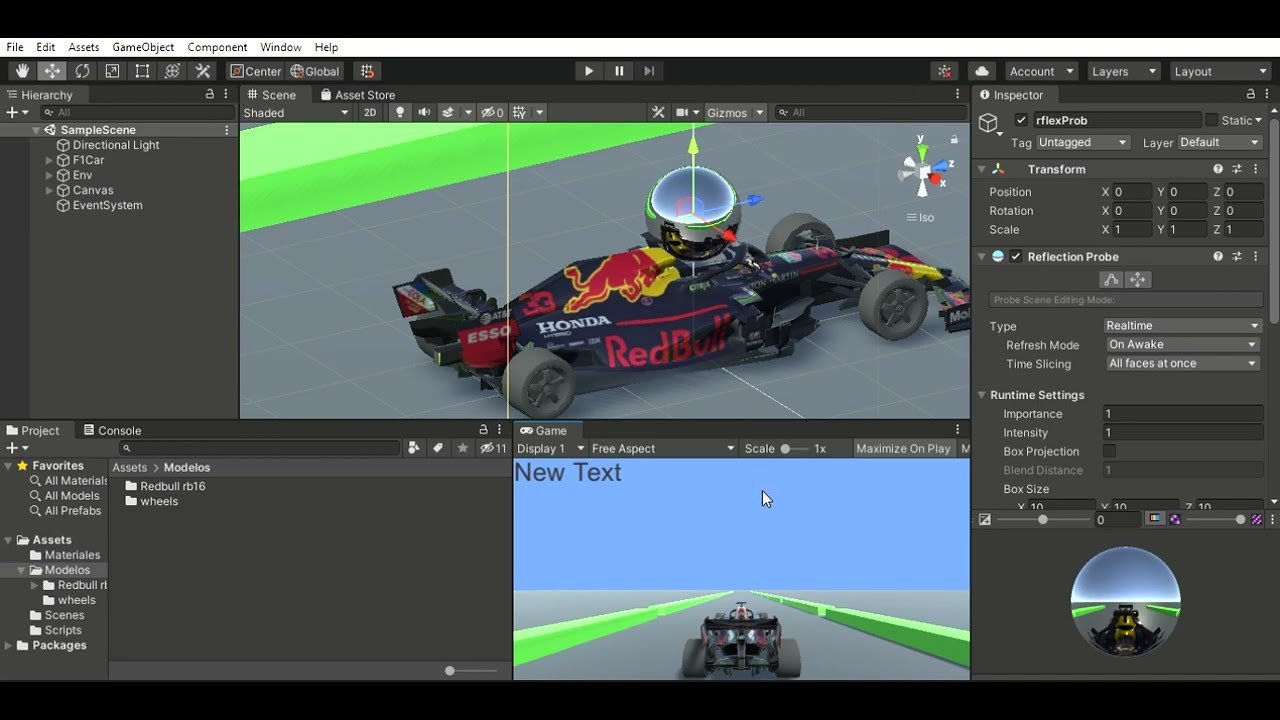Select the Rect transform tool
Image resolution: width=1280 pixels, height=720 pixels.
pyautogui.click(x=142, y=71)
